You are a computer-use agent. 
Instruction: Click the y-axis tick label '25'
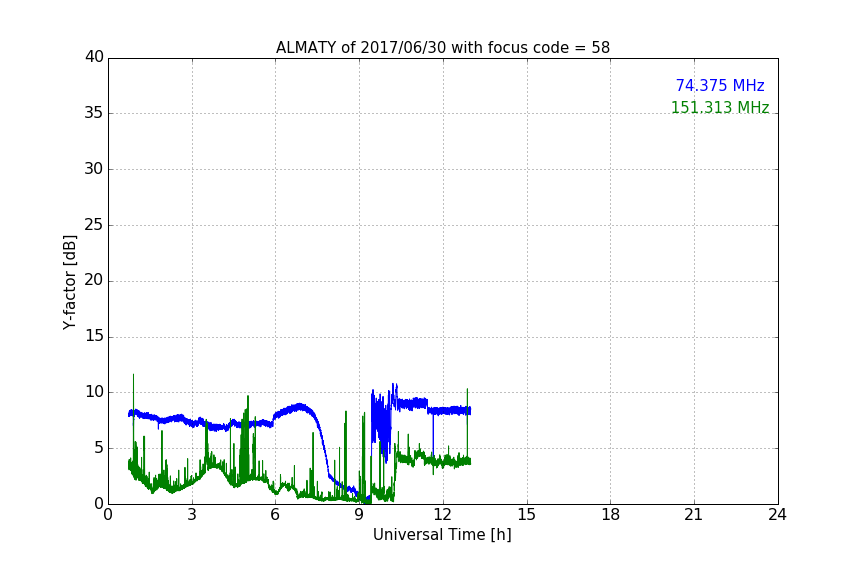[94, 224]
